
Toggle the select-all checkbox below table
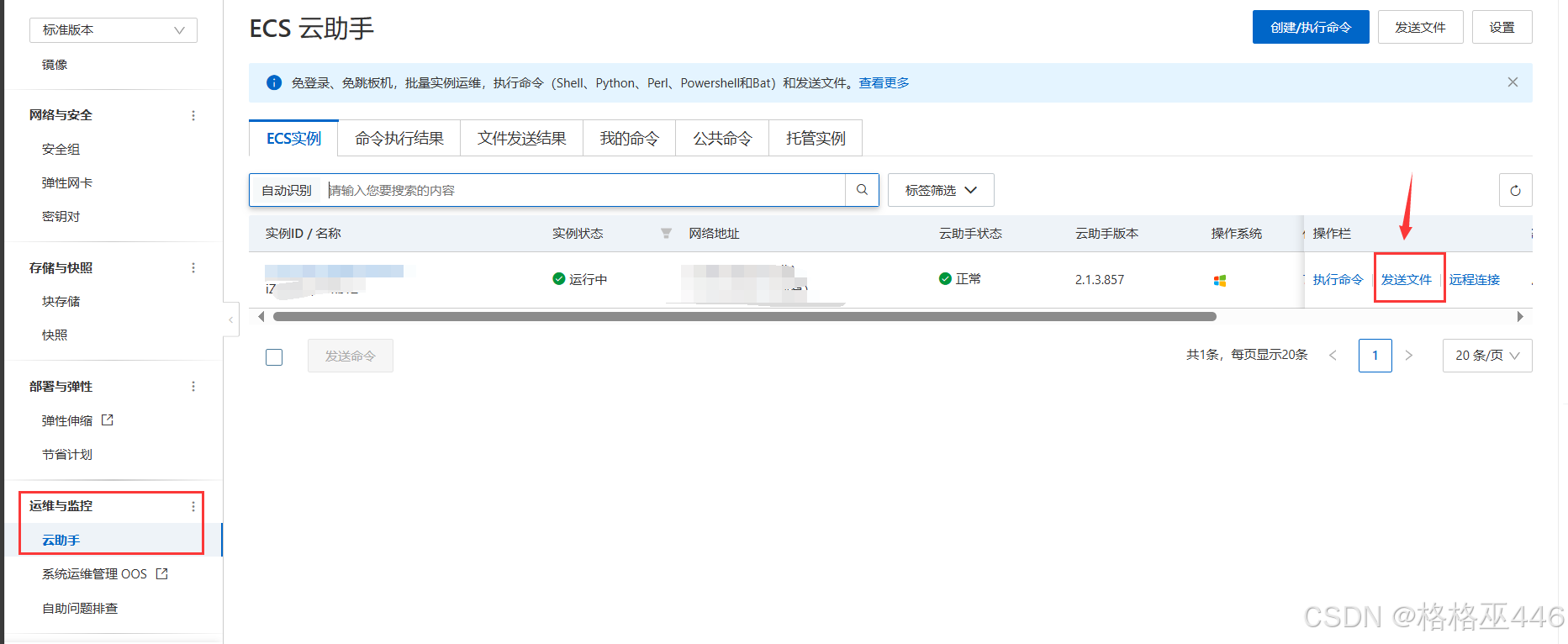[274, 356]
